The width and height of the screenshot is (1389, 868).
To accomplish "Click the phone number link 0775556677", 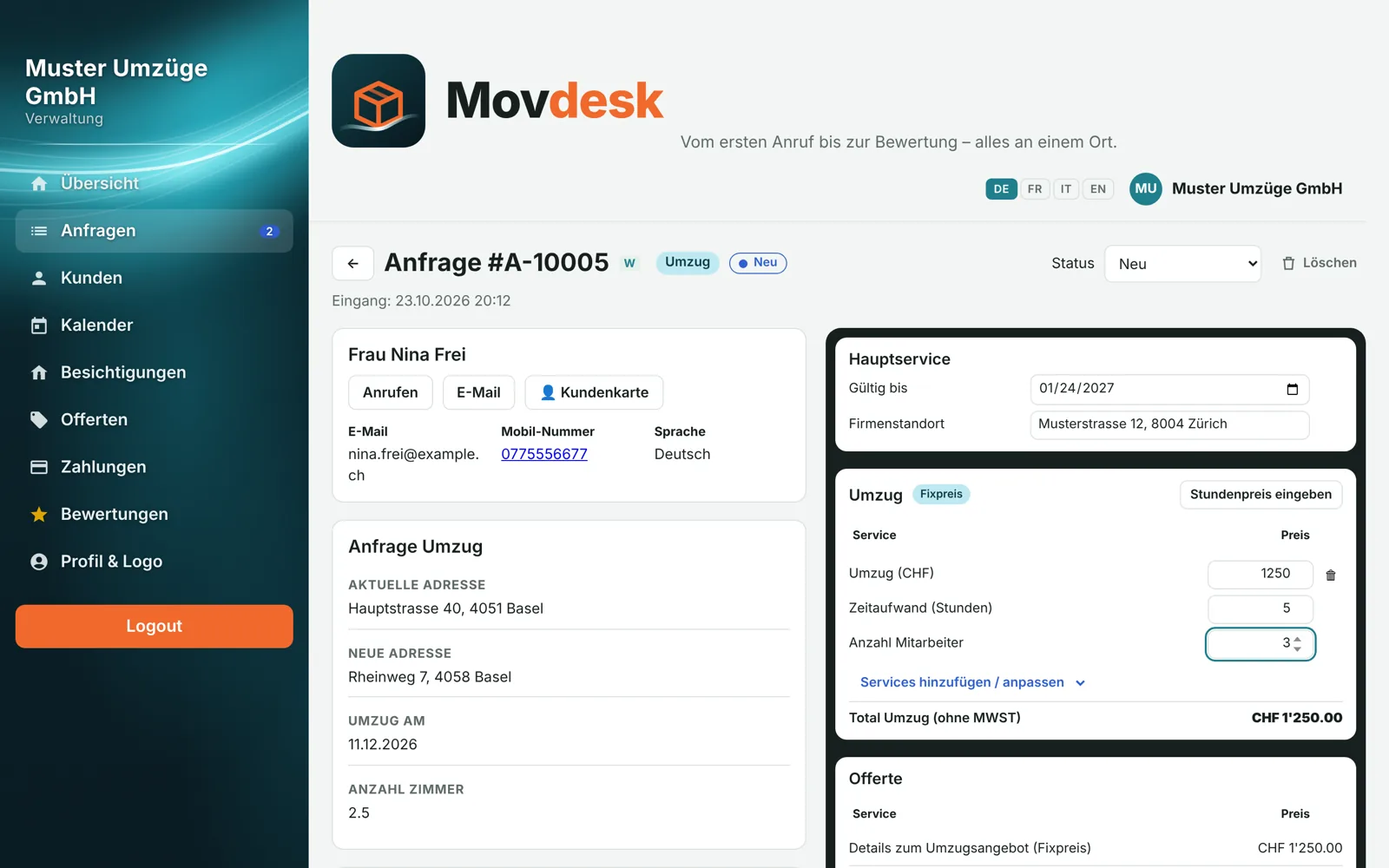I will 544,454.
